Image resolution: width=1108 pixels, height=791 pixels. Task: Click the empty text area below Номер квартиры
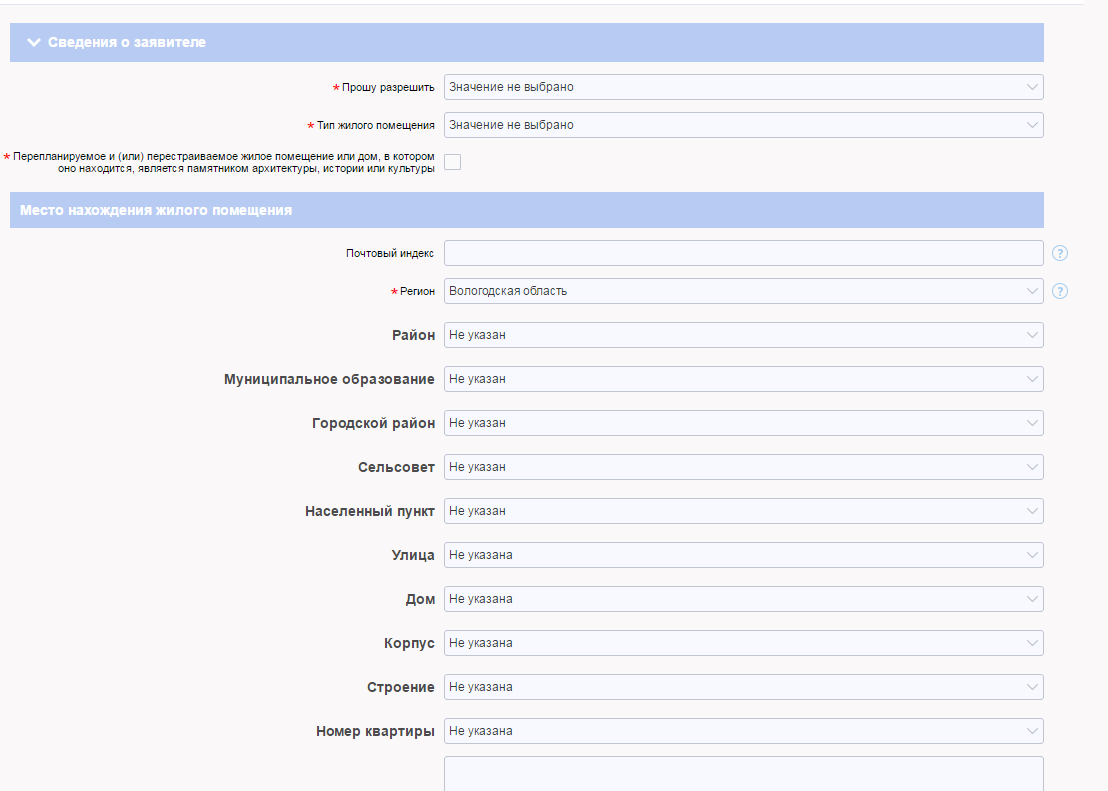(743, 774)
